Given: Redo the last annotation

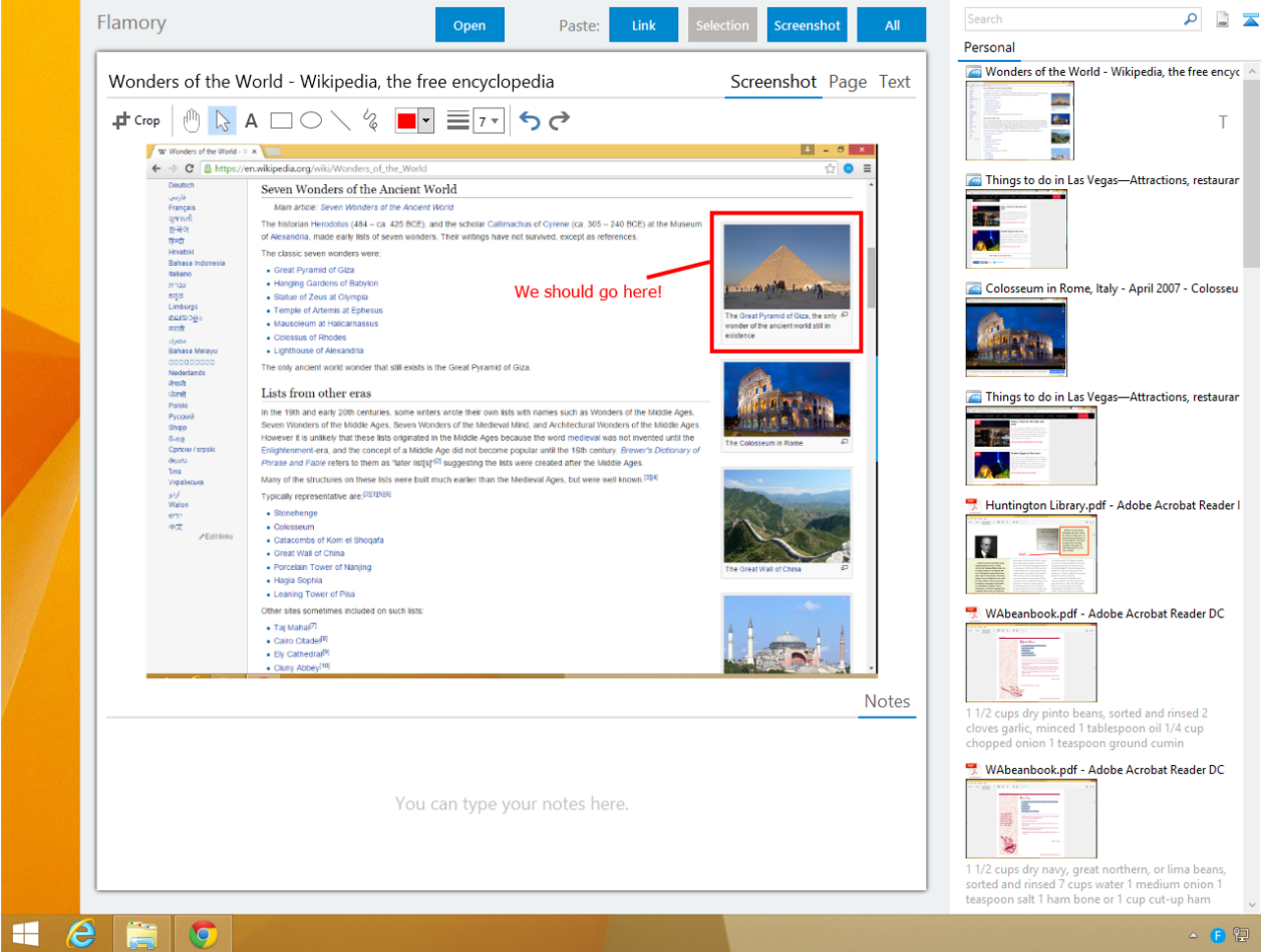Looking at the screenshot, I should click(559, 120).
